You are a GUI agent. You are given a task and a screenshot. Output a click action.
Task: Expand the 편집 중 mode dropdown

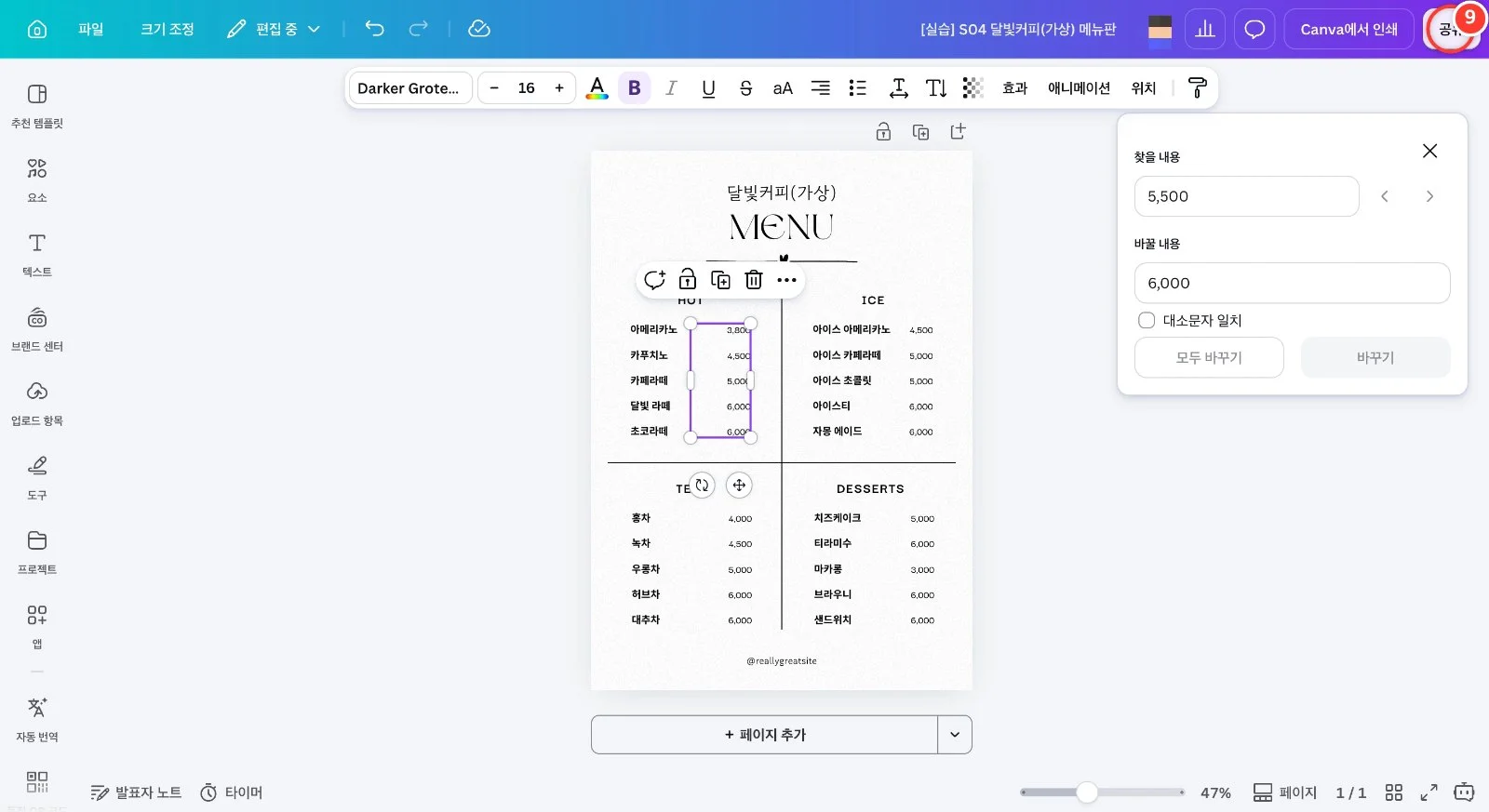click(274, 29)
